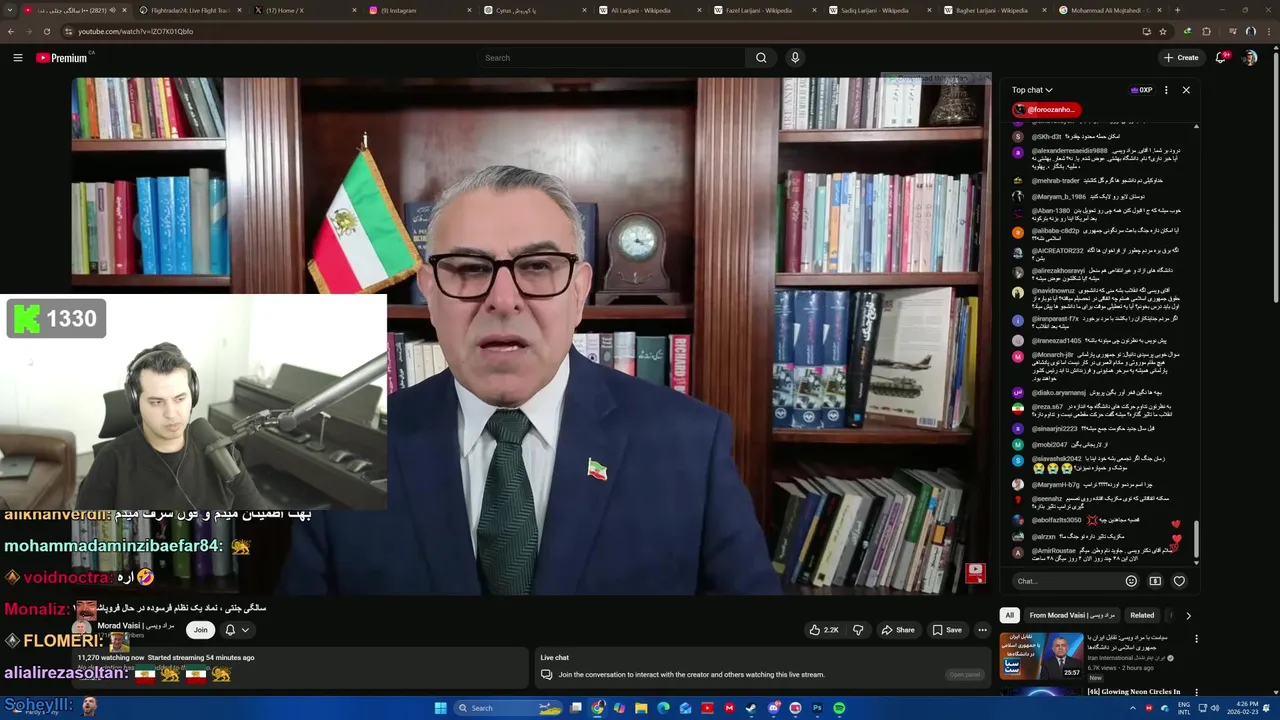Screen dimensions: 1280x720
Task: Click the Create button
Action: pos(1182,58)
